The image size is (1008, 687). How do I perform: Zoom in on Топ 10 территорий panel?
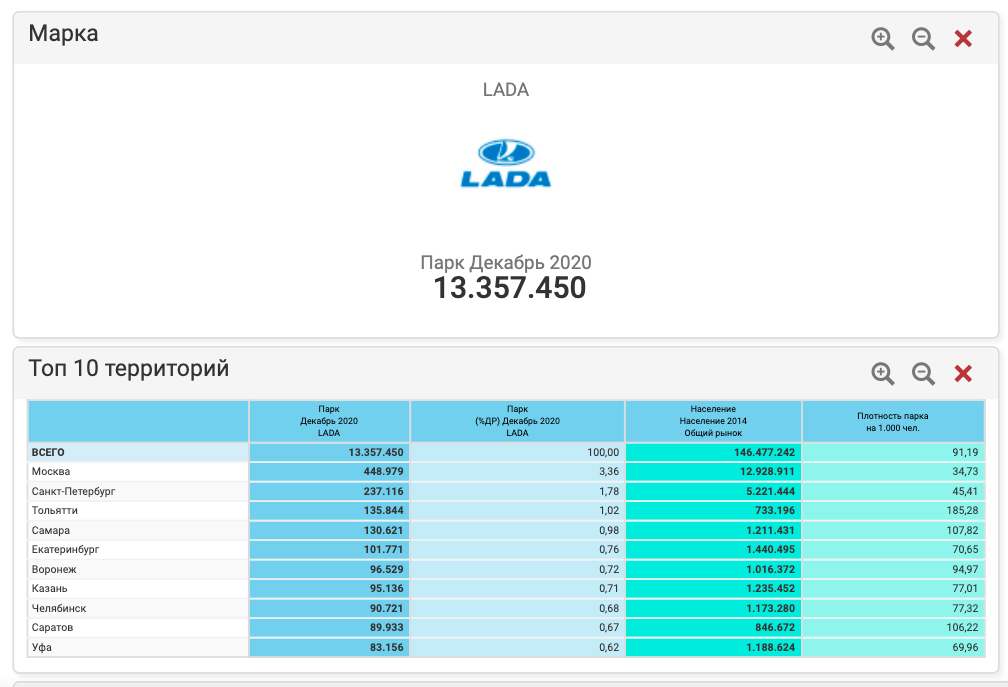(882, 373)
